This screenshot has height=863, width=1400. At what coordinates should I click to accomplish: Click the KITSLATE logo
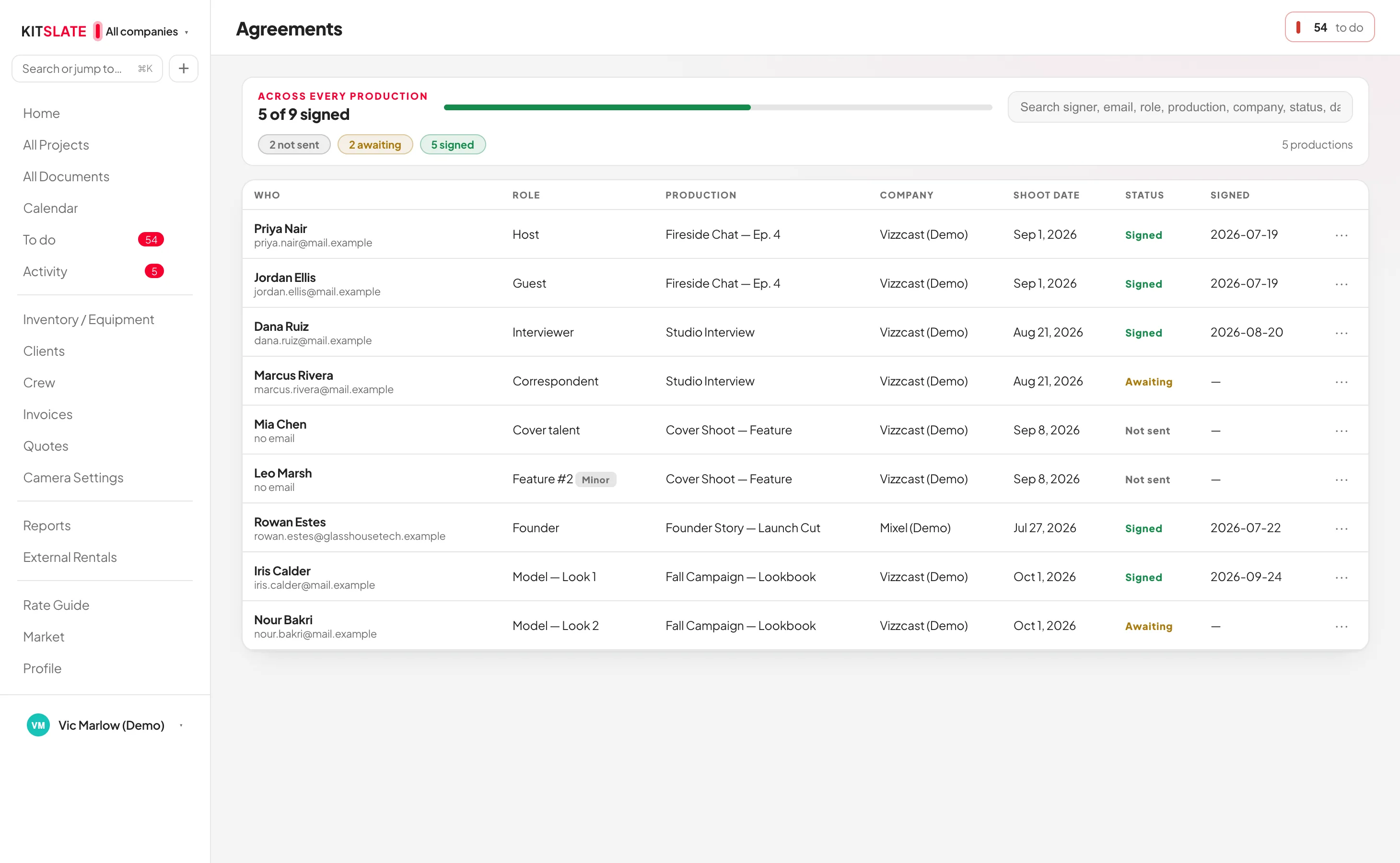click(54, 31)
